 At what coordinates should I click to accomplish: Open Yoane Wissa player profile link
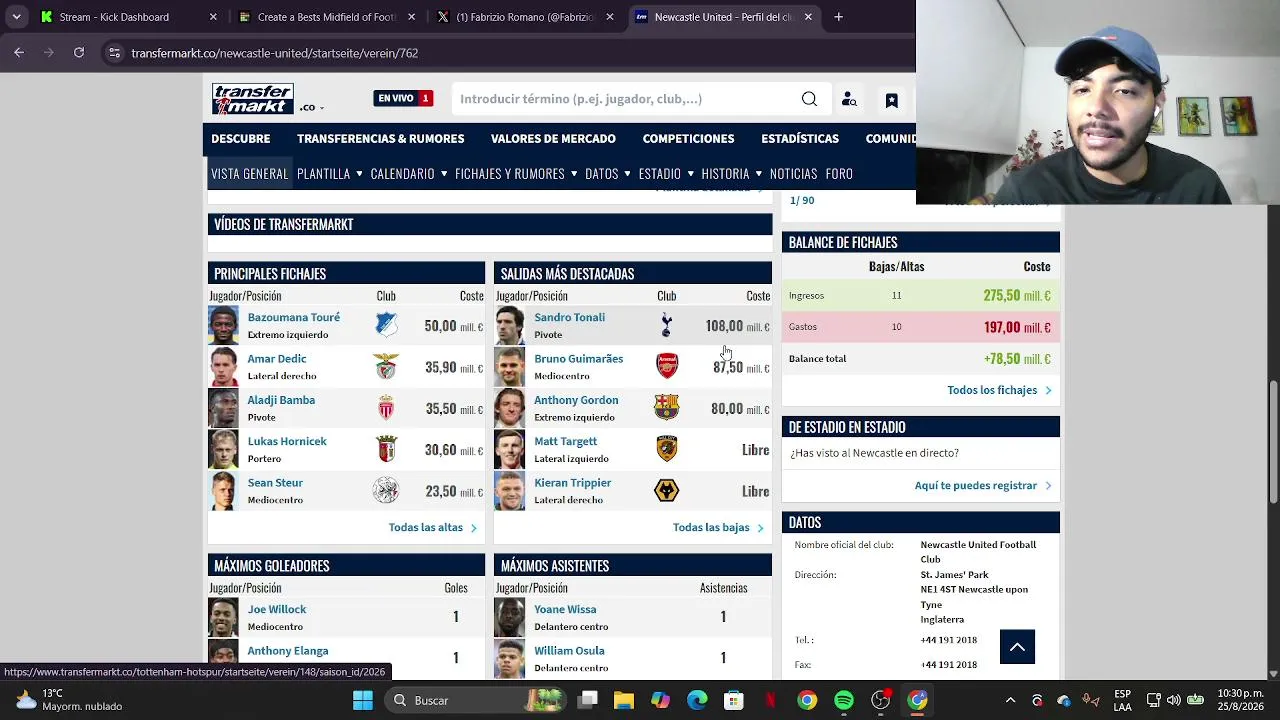[565, 609]
